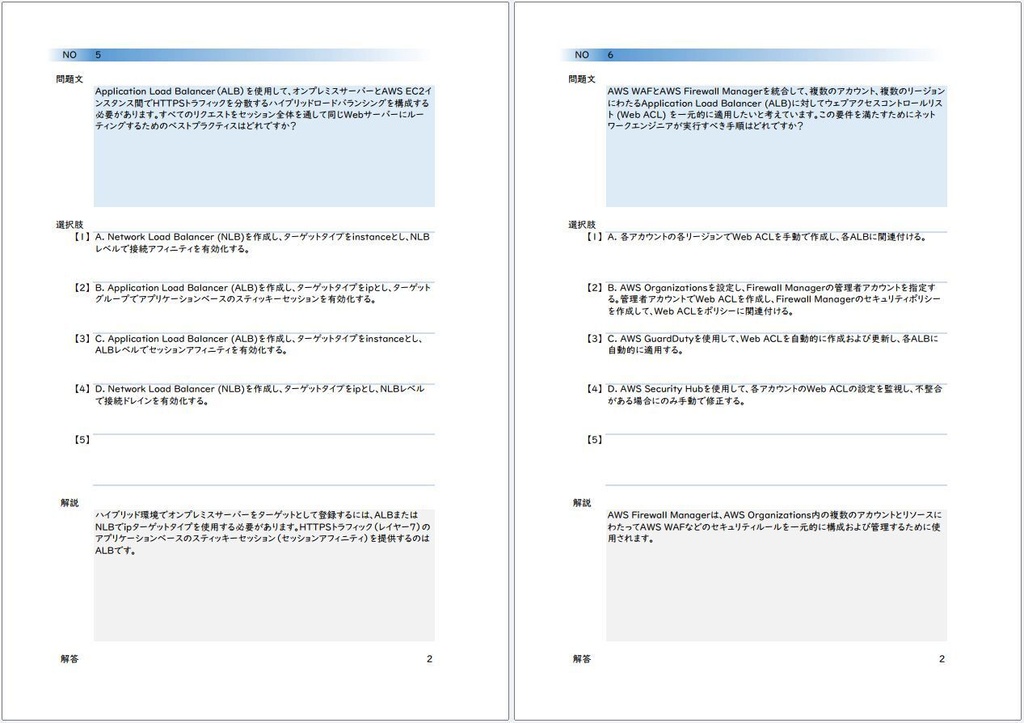The height and width of the screenshot is (723, 1024).
Task: Click the 【1】 marker on question 6 page
Action: point(594,237)
